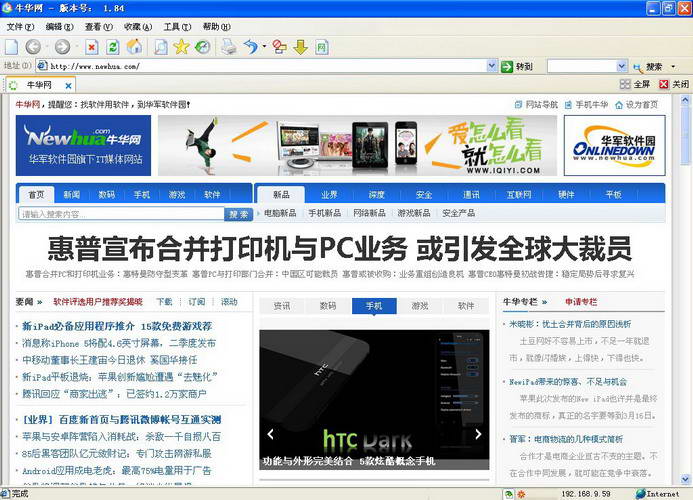Click the 设为首页 link
This screenshot has height=500, width=693.
pos(636,105)
